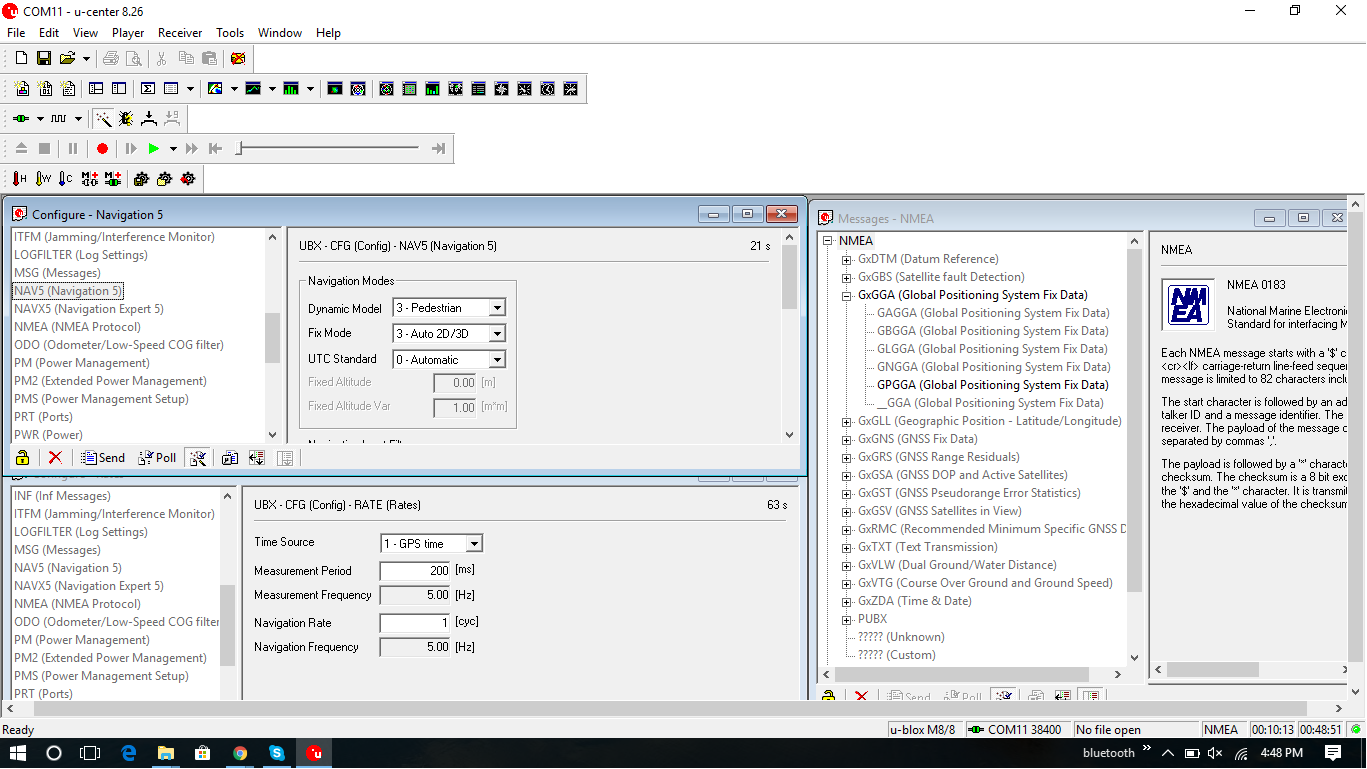Open the Fix Mode dropdown

[497, 333]
